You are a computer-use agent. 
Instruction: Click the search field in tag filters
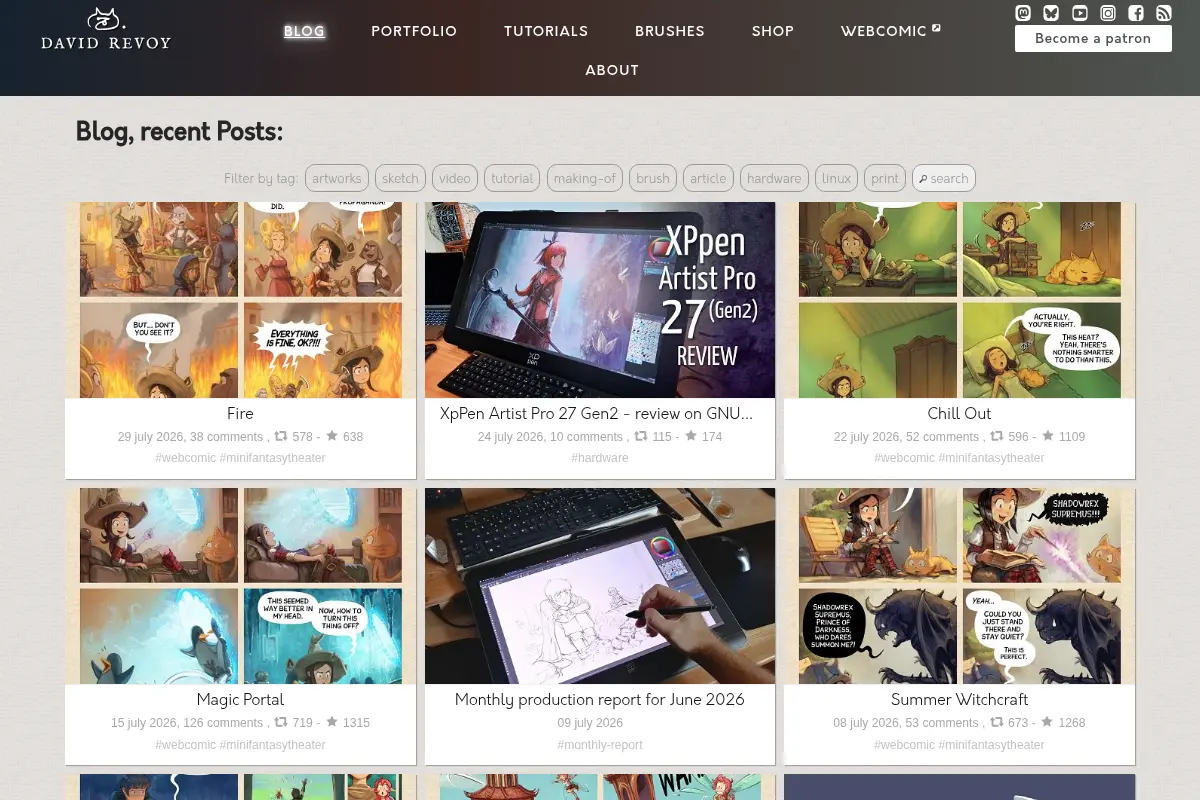click(944, 178)
